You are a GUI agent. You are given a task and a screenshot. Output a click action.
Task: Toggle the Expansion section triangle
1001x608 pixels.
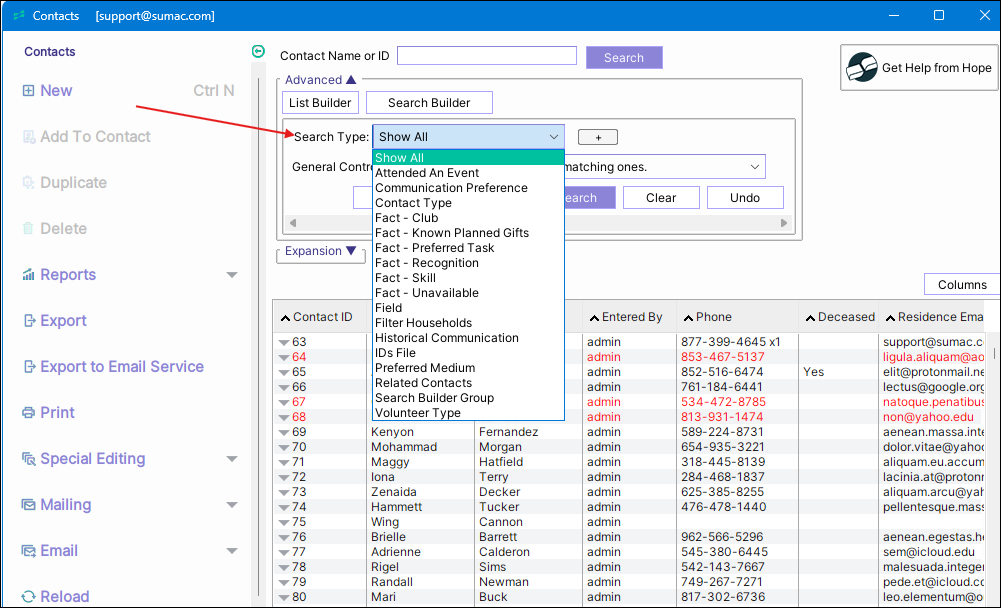pyautogui.click(x=349, y=252)
